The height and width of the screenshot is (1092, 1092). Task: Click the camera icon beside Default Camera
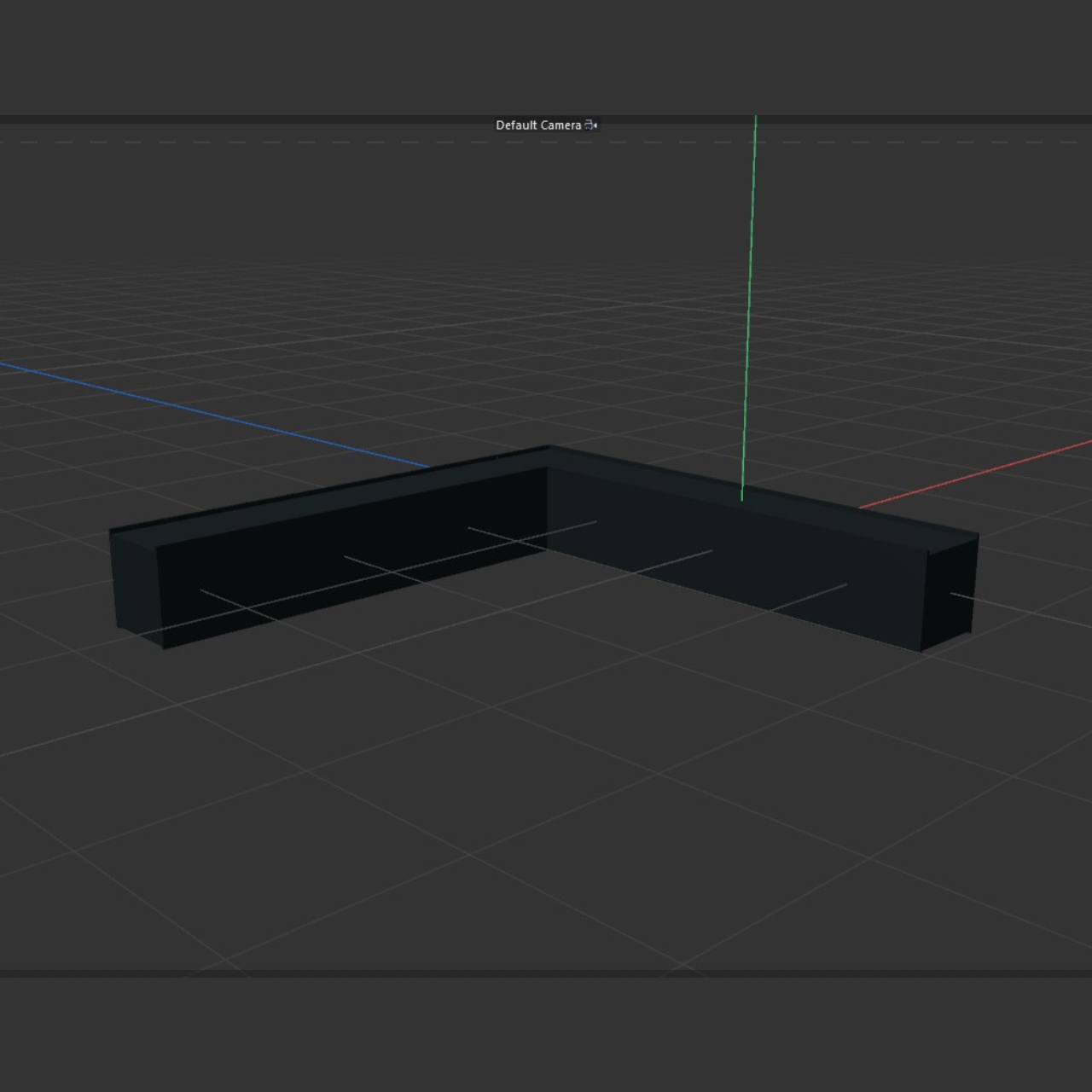[x=590, y=125]
